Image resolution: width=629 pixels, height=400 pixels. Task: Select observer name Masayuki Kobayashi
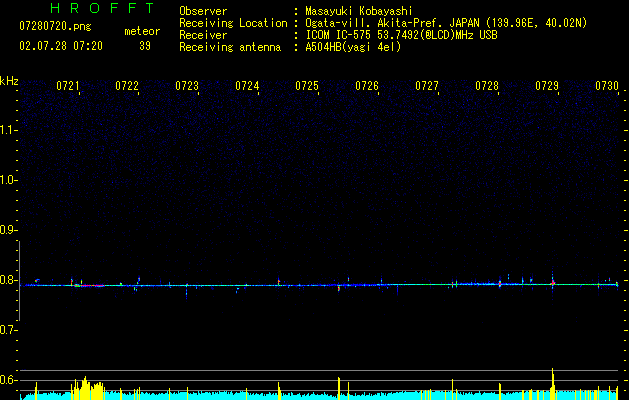tap(358, 11)
